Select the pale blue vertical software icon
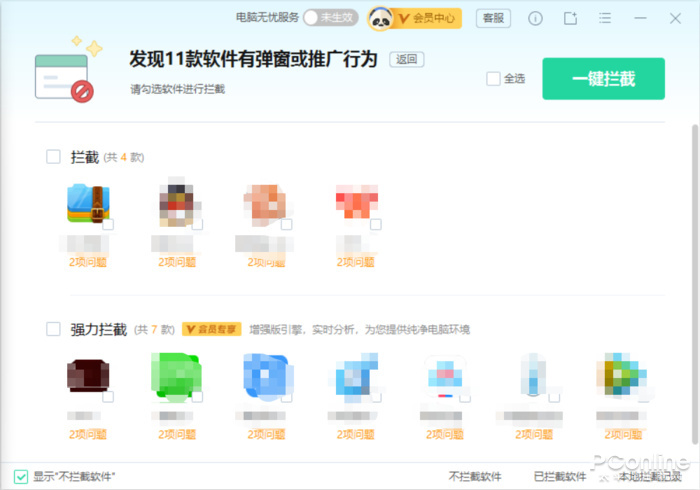 click(x=534, y=375)
